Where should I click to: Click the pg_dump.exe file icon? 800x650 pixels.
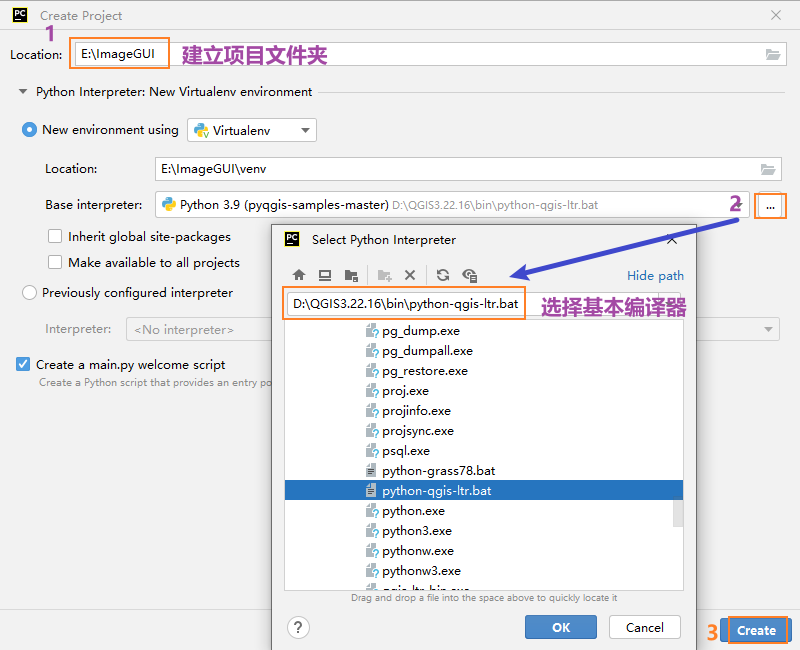372,331
